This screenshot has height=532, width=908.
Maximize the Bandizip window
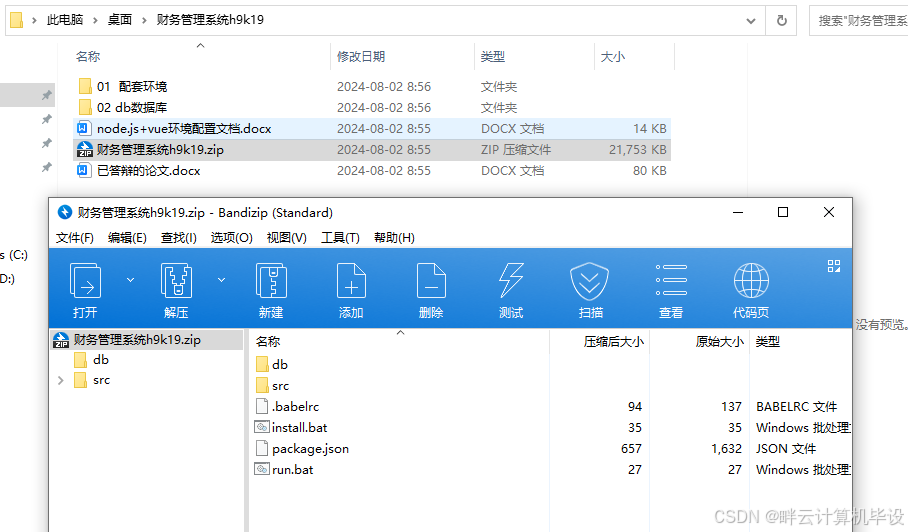click(783, 212)
